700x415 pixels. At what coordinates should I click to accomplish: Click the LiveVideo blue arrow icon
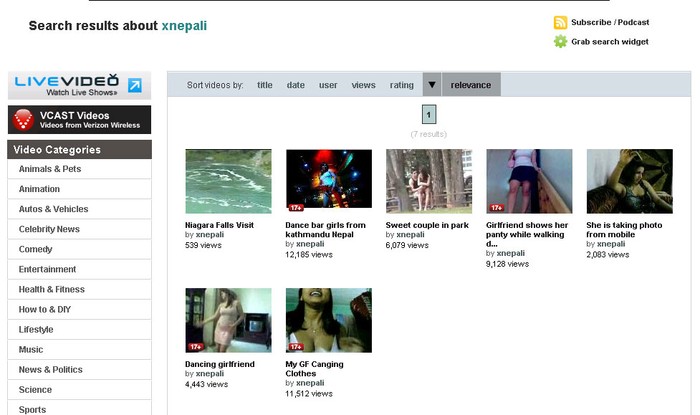click(x=134, y=85)
